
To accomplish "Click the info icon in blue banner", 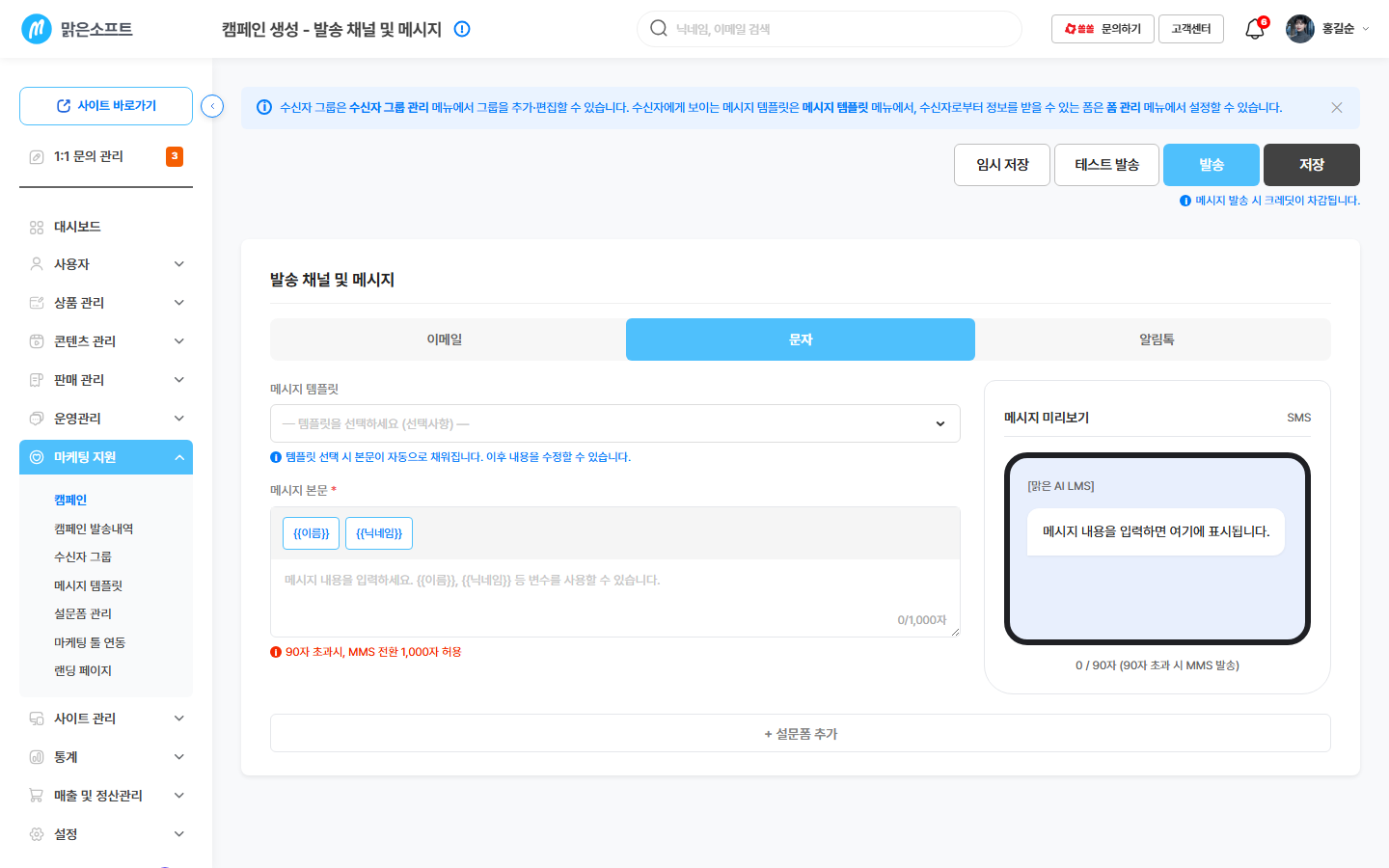I will point(263,107).
